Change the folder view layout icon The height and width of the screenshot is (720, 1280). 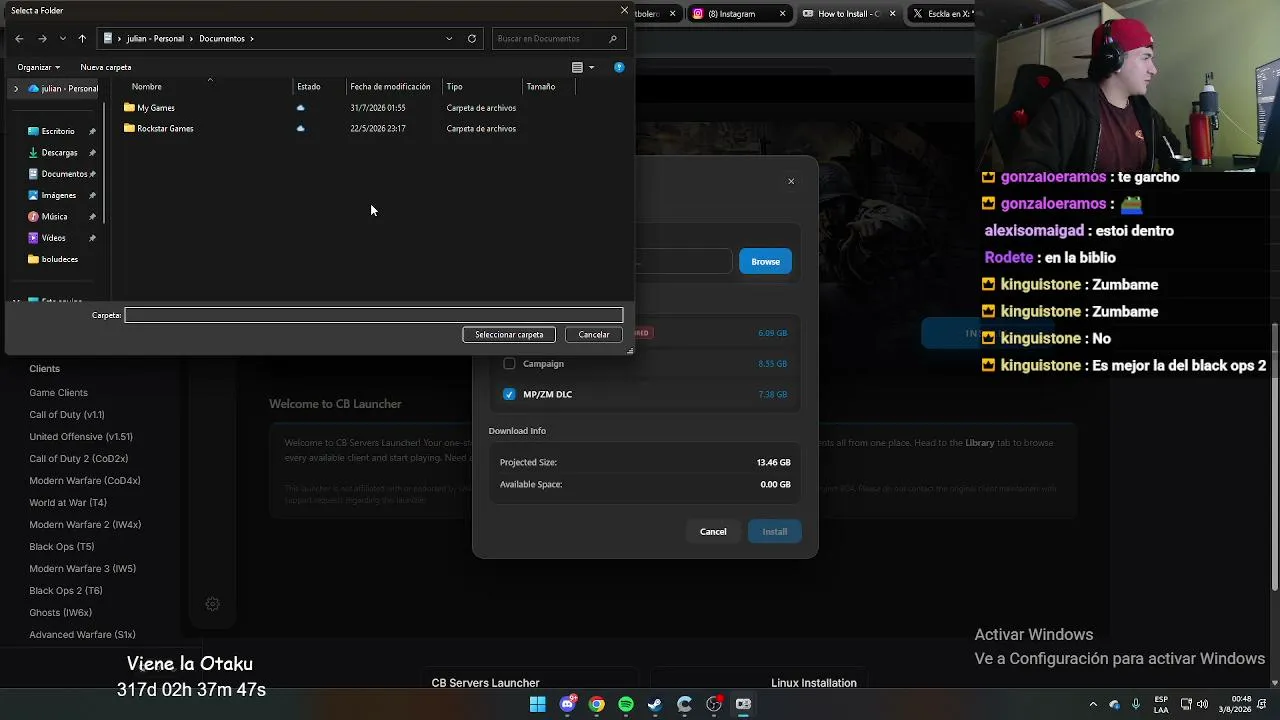[577, 67]
